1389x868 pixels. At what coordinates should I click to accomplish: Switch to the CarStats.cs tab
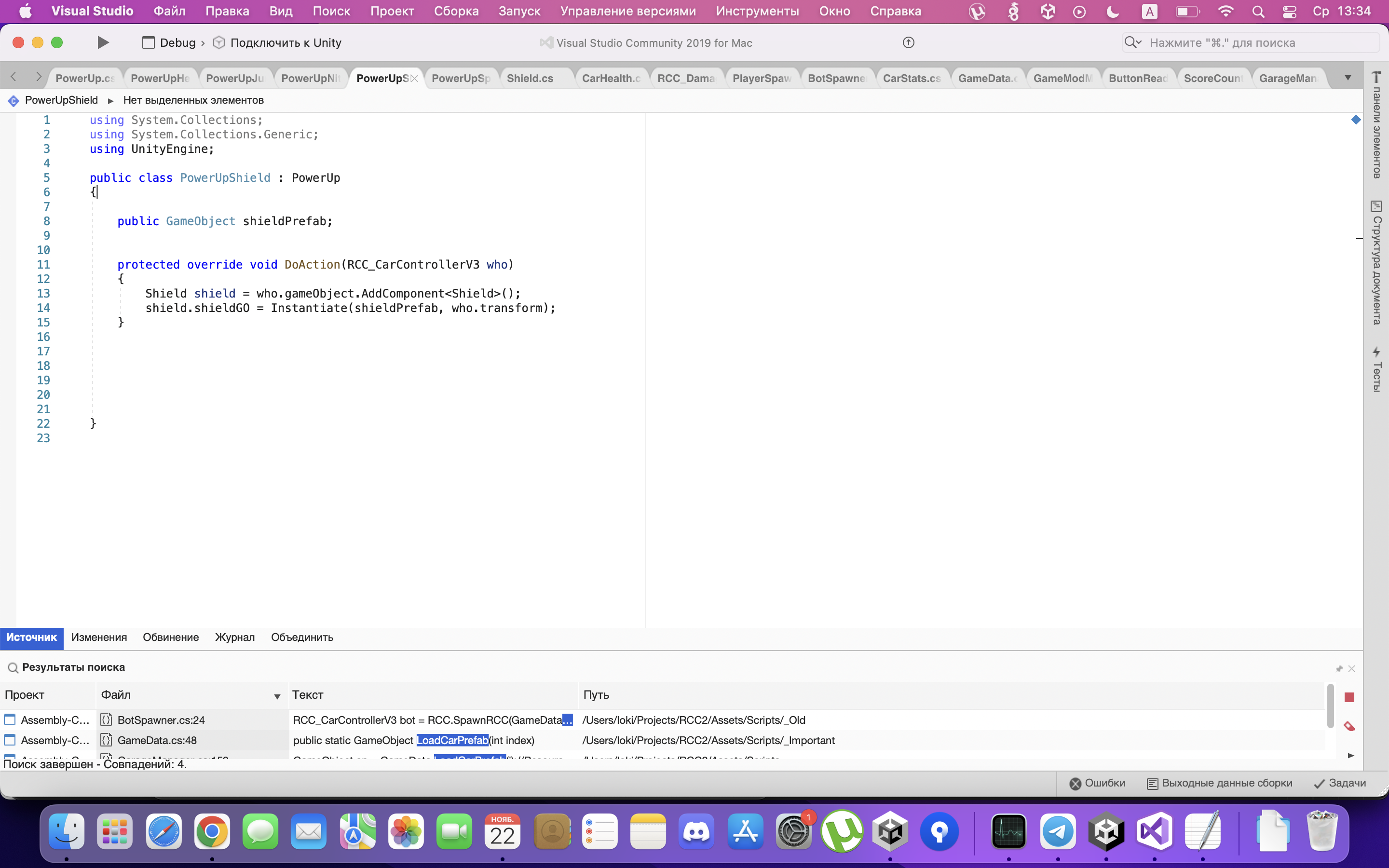click(912, 78)
